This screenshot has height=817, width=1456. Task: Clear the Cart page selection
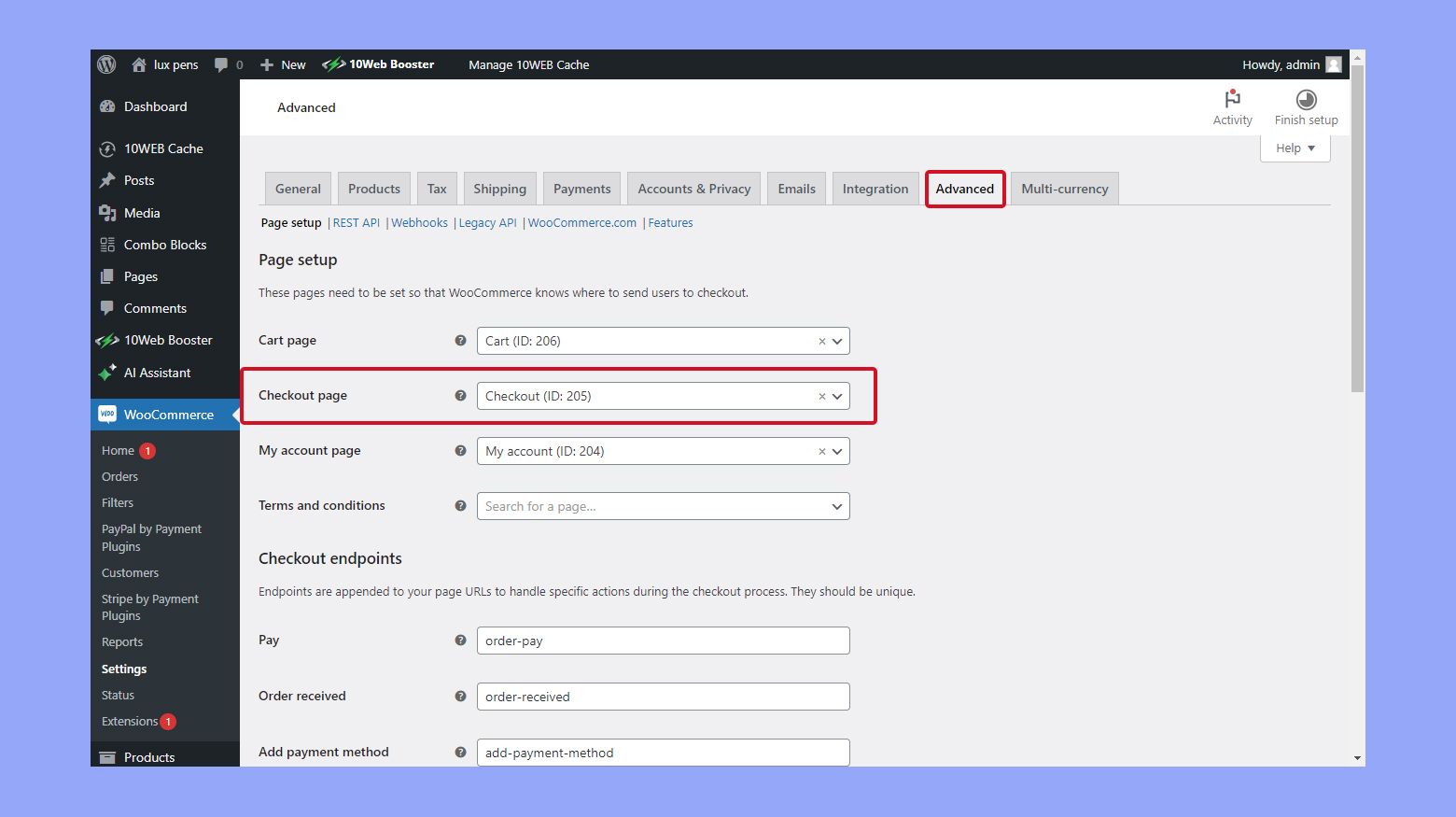coord(821,342)
